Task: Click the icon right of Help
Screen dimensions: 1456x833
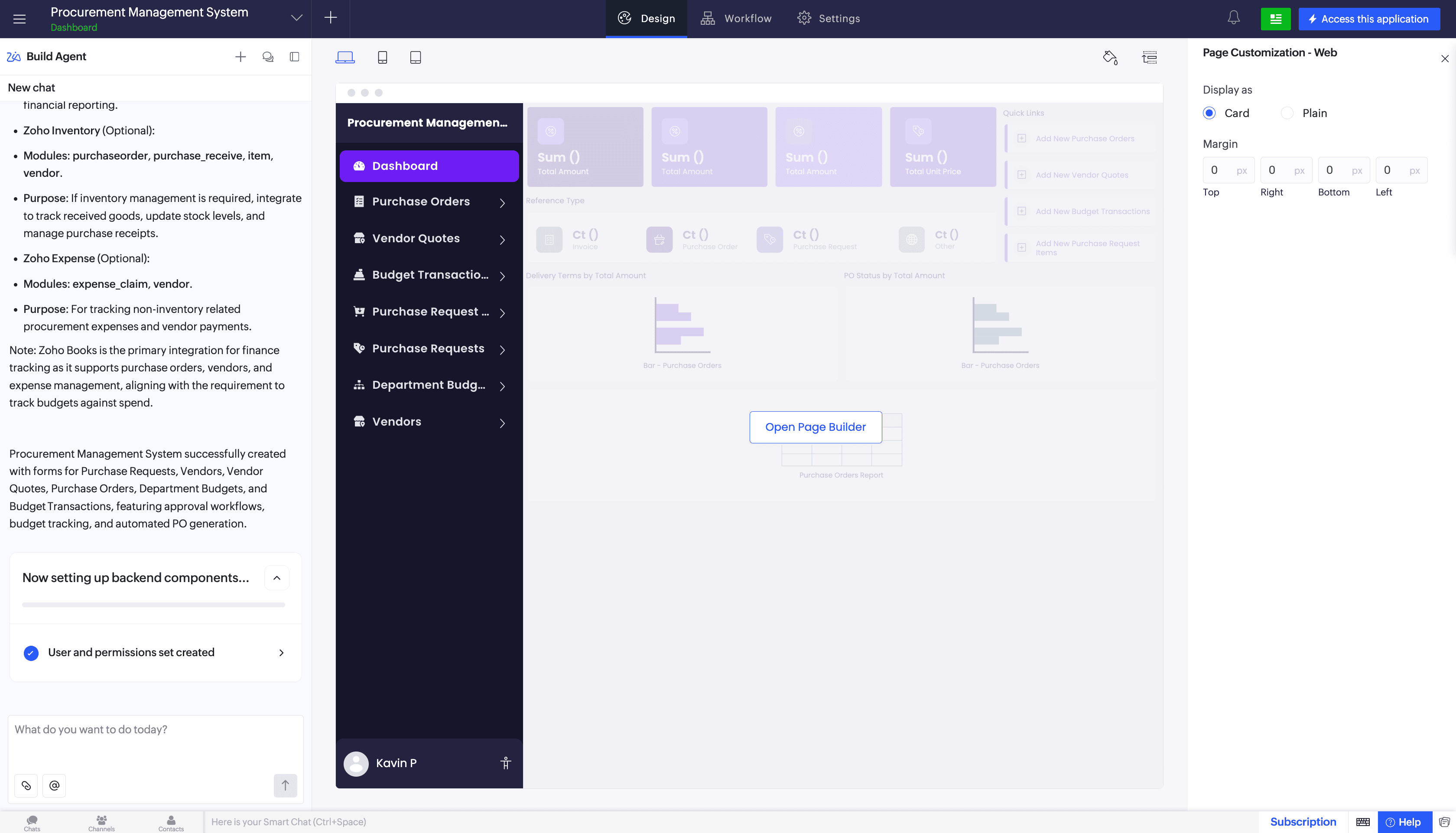Action: pyautogui.click(x=1444, y=822)
